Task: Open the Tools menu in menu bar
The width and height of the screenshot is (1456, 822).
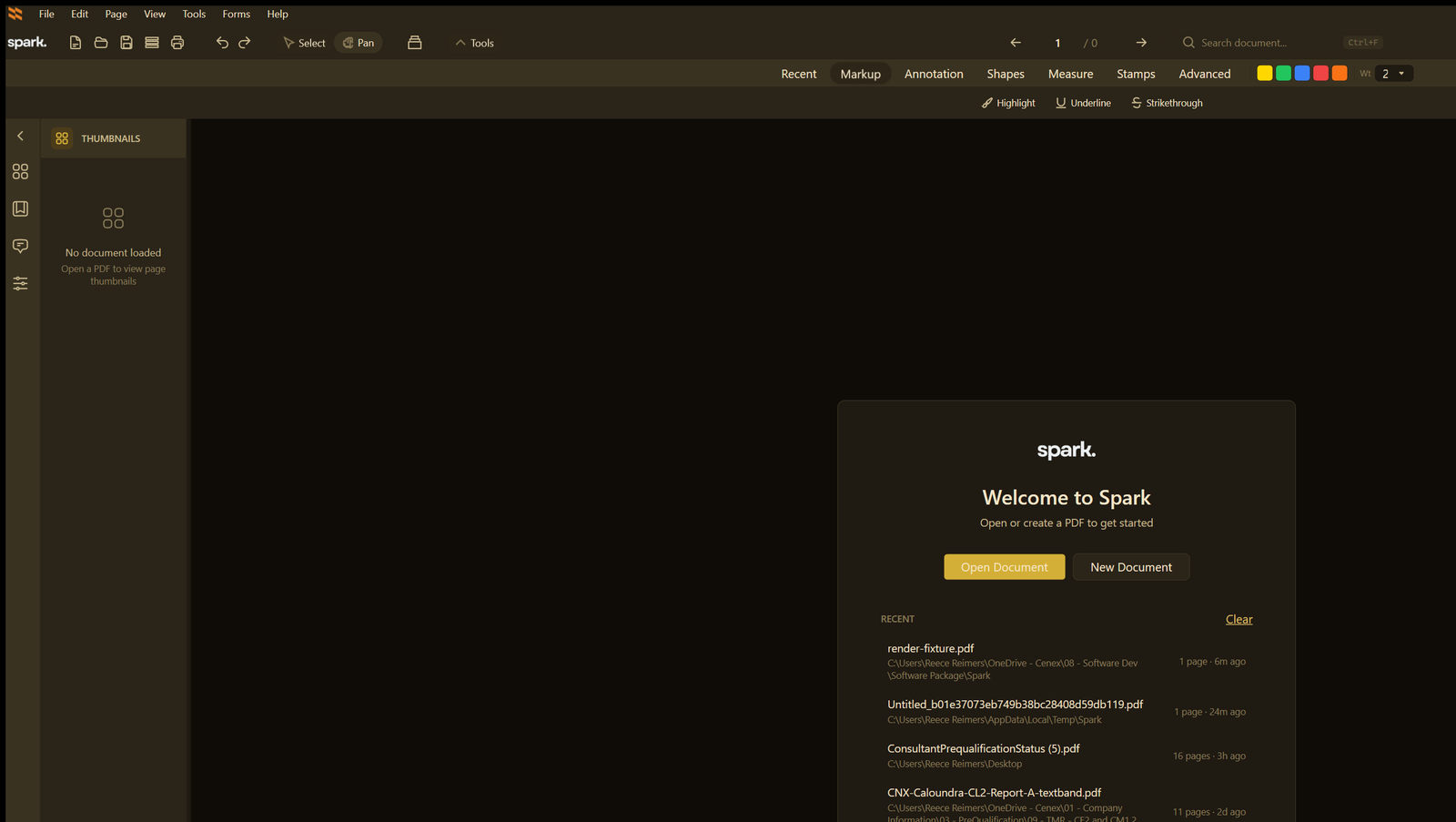Action: coord(194,14)
